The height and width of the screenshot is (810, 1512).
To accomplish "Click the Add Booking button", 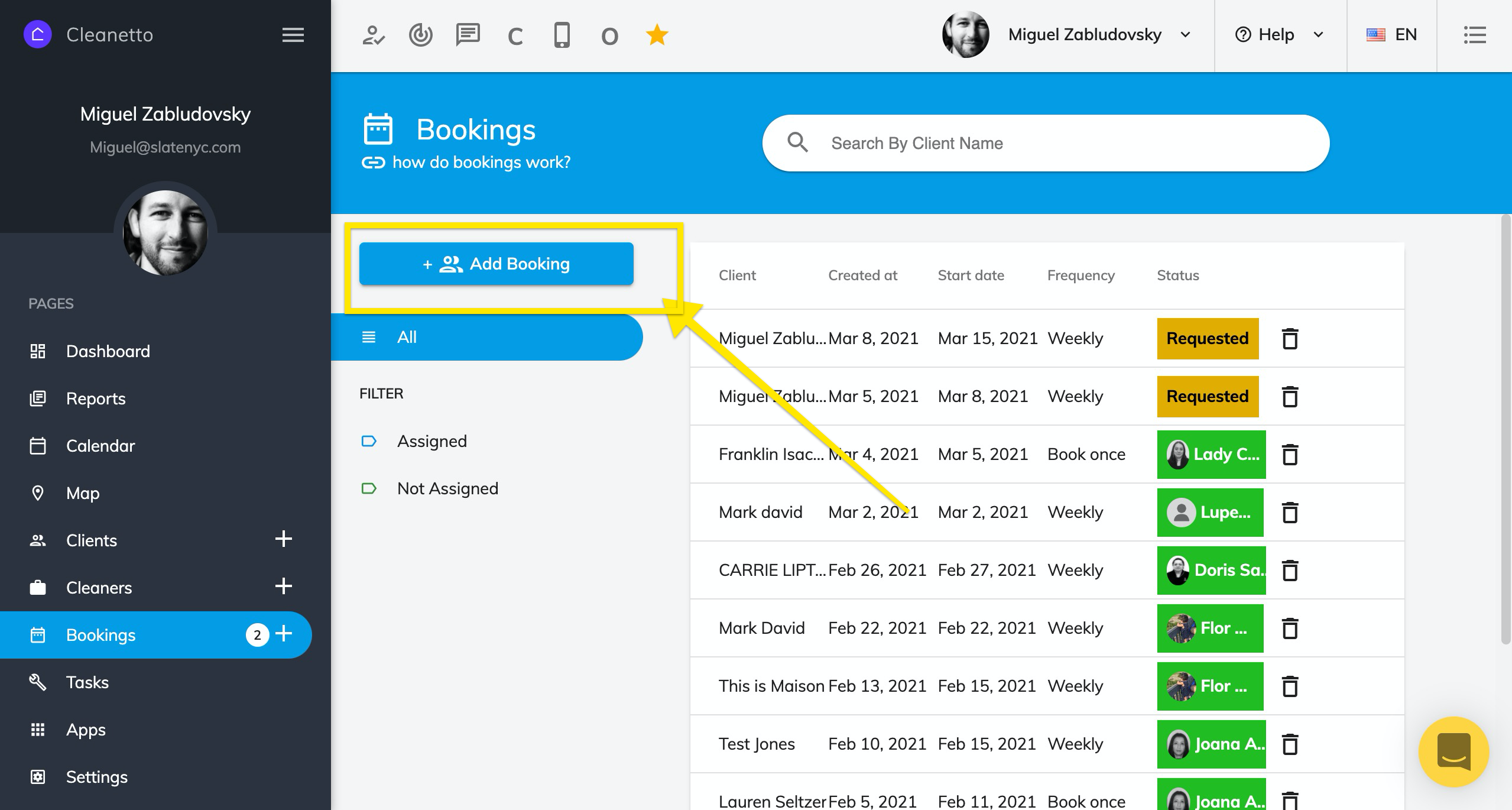I will click(496, 264).
